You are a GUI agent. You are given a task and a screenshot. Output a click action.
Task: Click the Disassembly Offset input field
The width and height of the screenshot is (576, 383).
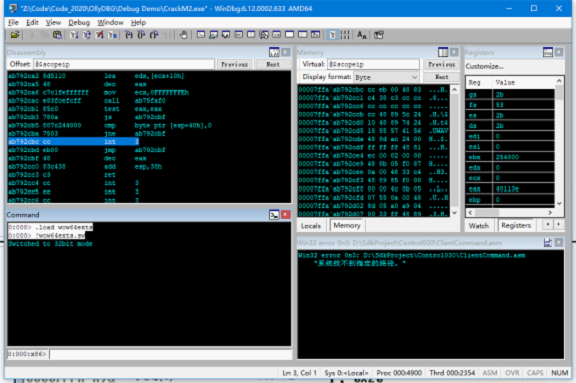(124, 64)
